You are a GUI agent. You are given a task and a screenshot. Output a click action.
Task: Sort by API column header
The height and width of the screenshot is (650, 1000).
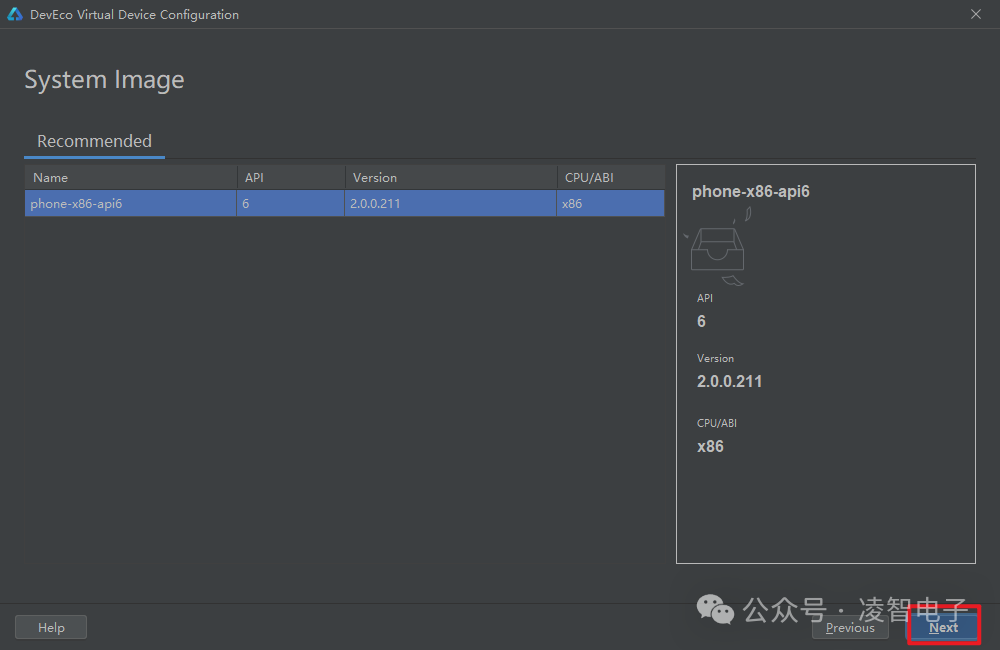pos(291,177)
